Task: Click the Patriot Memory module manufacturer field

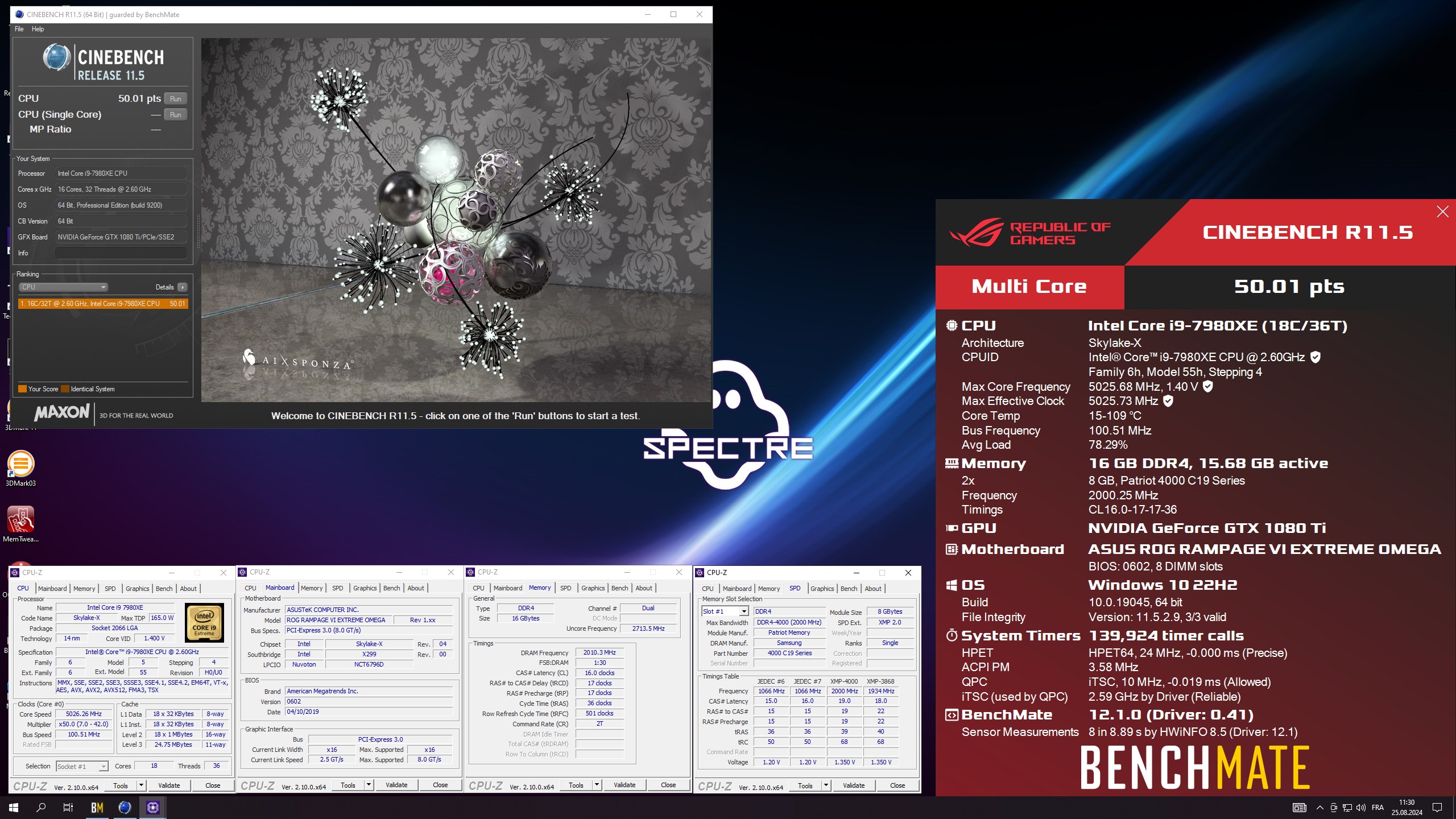Action: pos(789,632)
